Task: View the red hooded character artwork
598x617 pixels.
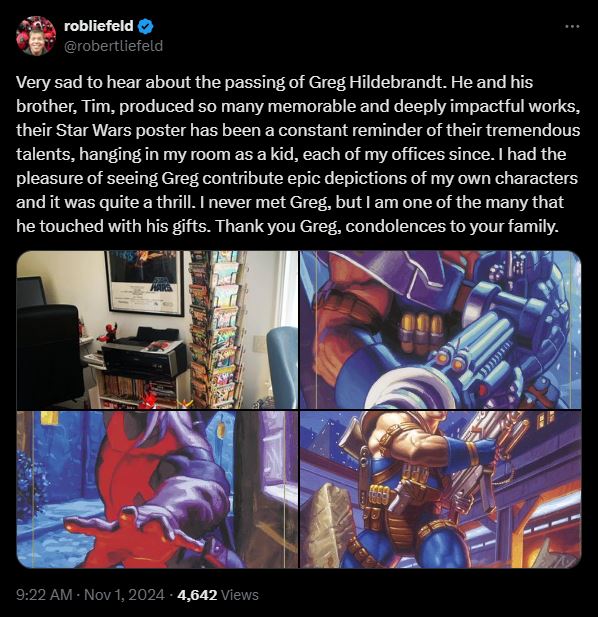Action: pos(157,490)
